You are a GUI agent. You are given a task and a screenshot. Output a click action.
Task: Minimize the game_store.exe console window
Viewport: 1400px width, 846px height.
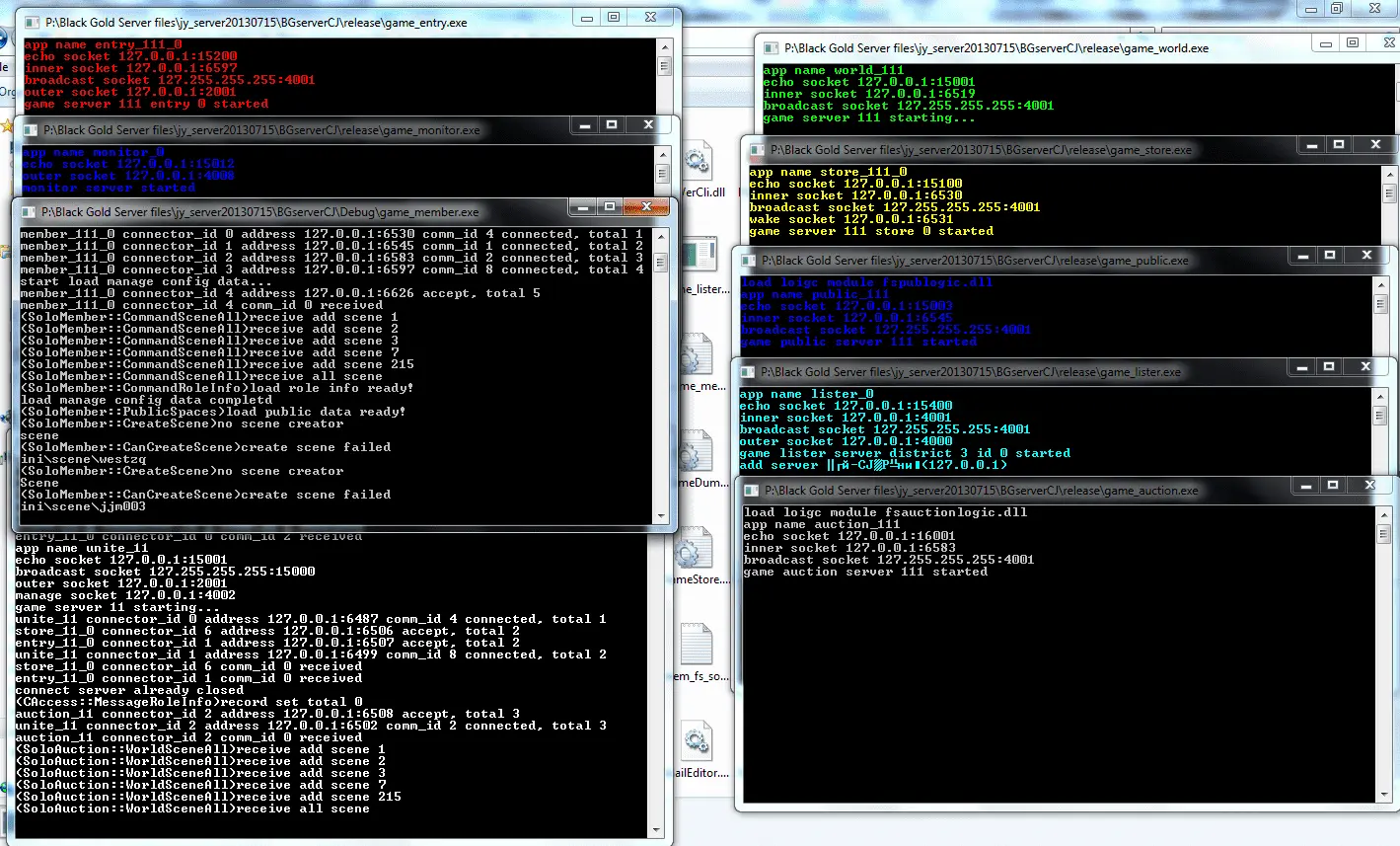pos(1311,145)
